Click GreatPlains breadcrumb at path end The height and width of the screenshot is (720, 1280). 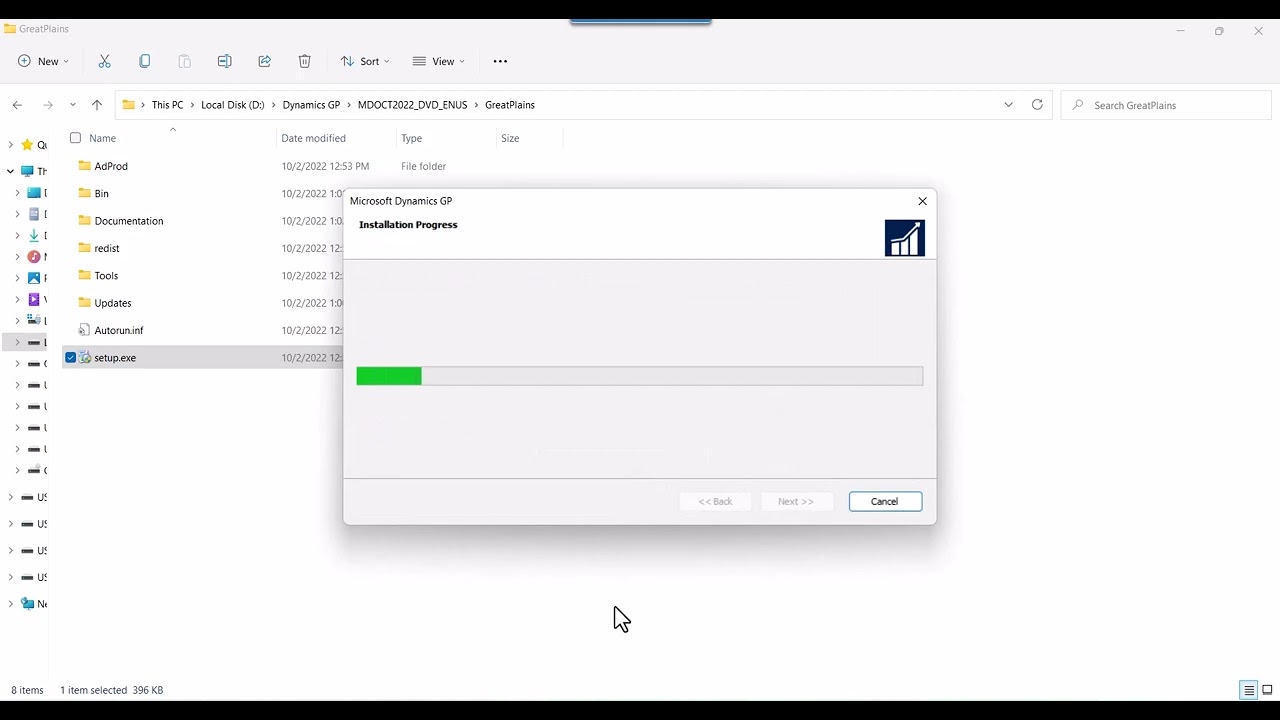(510, 105)
